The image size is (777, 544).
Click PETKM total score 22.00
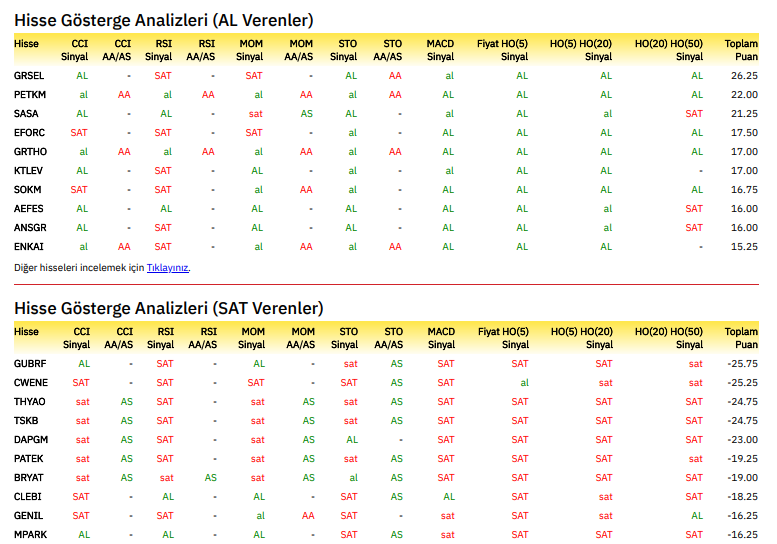point(744,95)
